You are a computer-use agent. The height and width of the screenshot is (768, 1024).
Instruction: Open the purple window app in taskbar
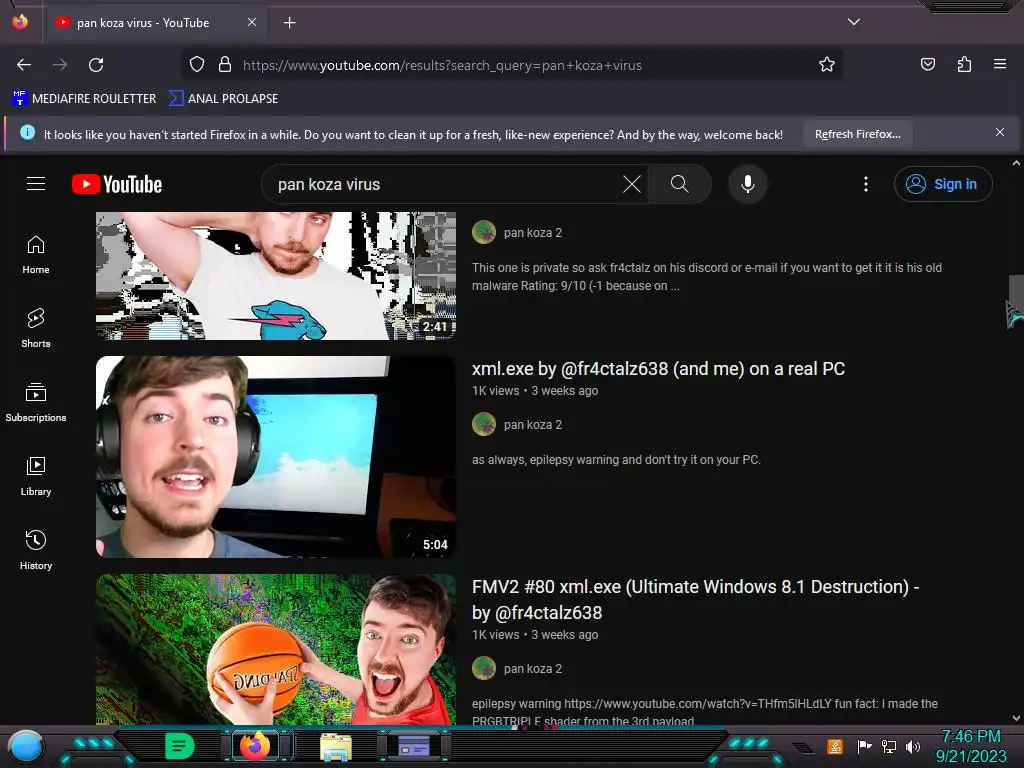coord(414,746)
